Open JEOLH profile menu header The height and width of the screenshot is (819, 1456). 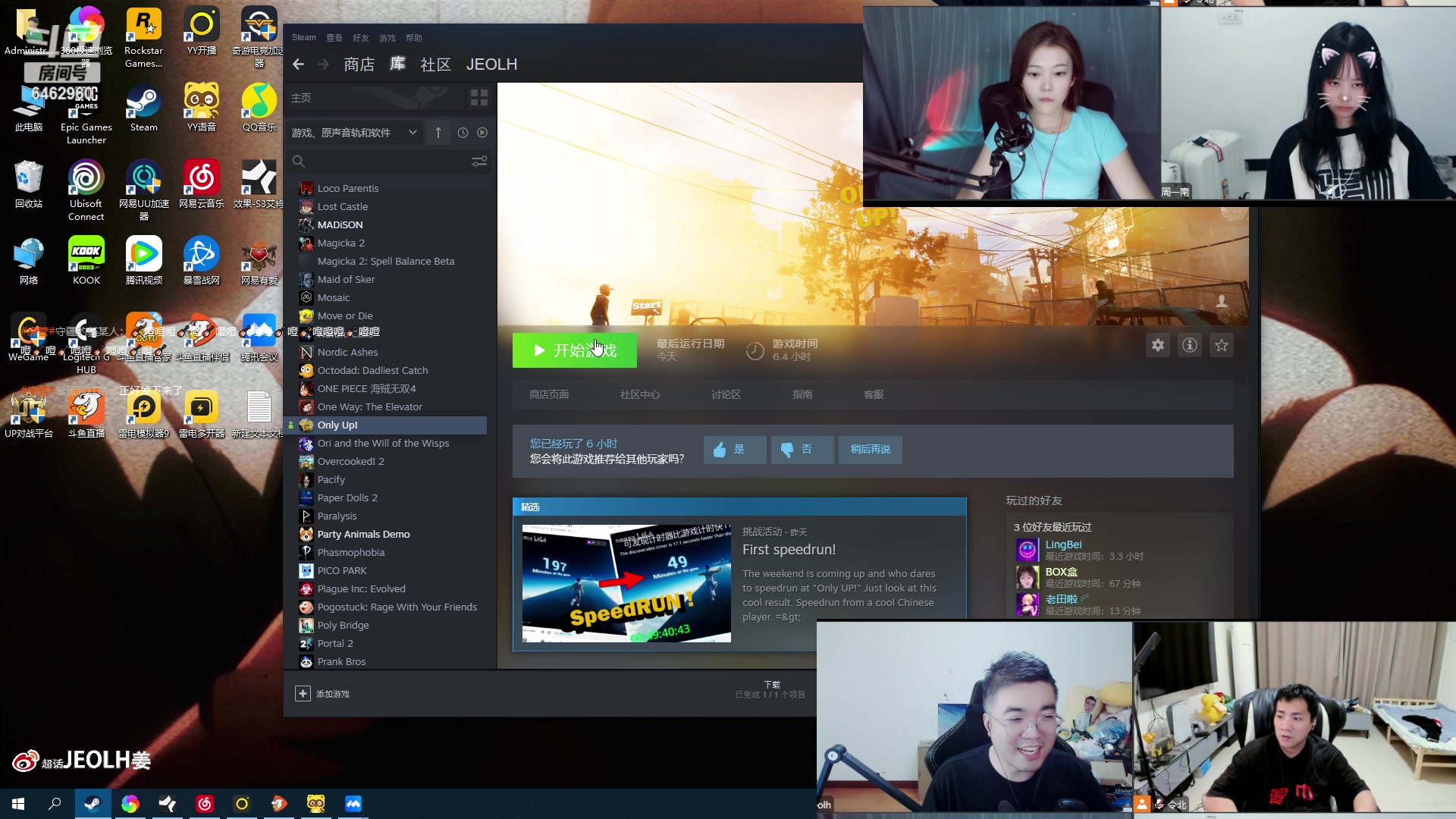[x=491, y=64]
